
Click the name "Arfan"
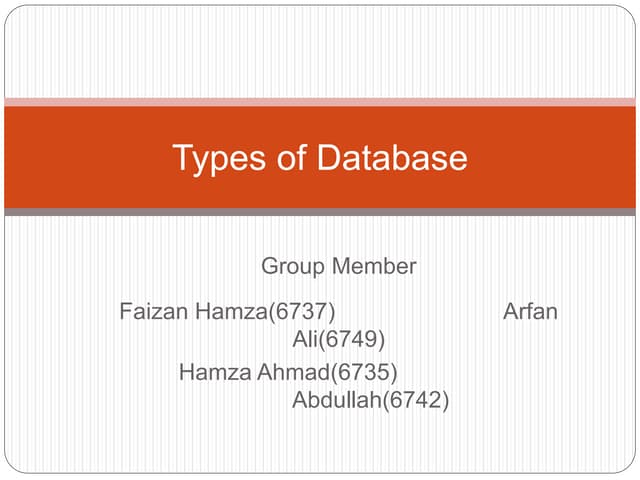coord(530,311)
